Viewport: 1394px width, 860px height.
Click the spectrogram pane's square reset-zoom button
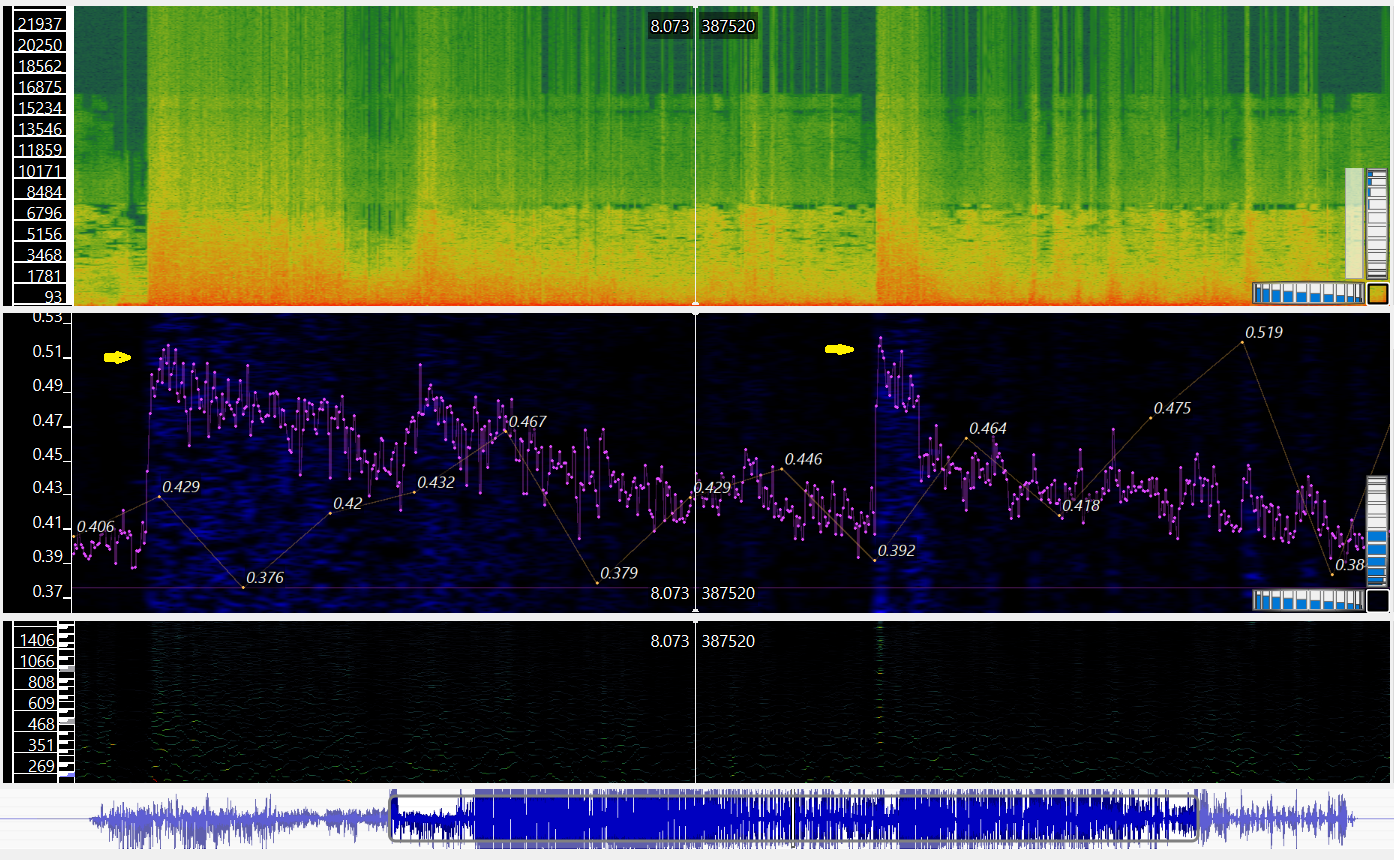[x=1378, y=294]
